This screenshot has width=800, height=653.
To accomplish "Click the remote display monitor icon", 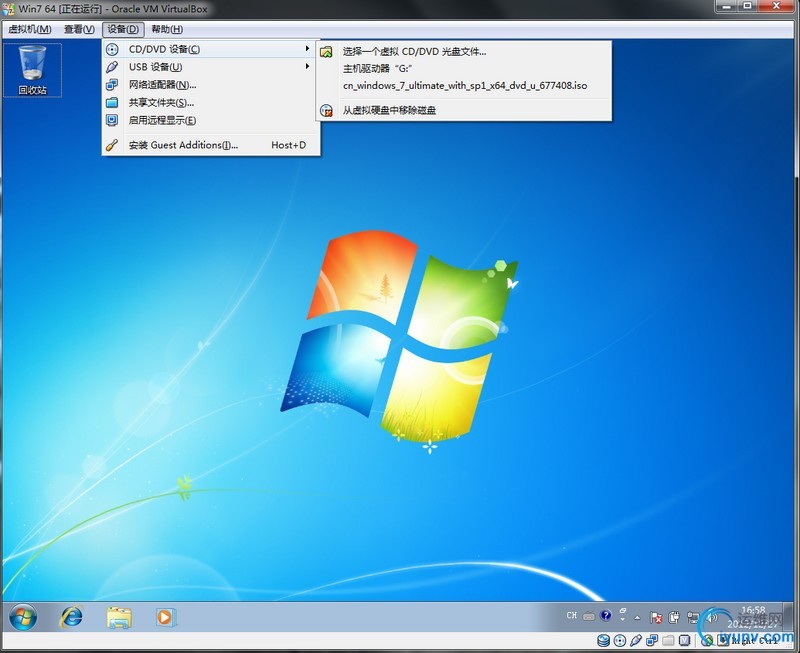I will click(x=112, y=120).
